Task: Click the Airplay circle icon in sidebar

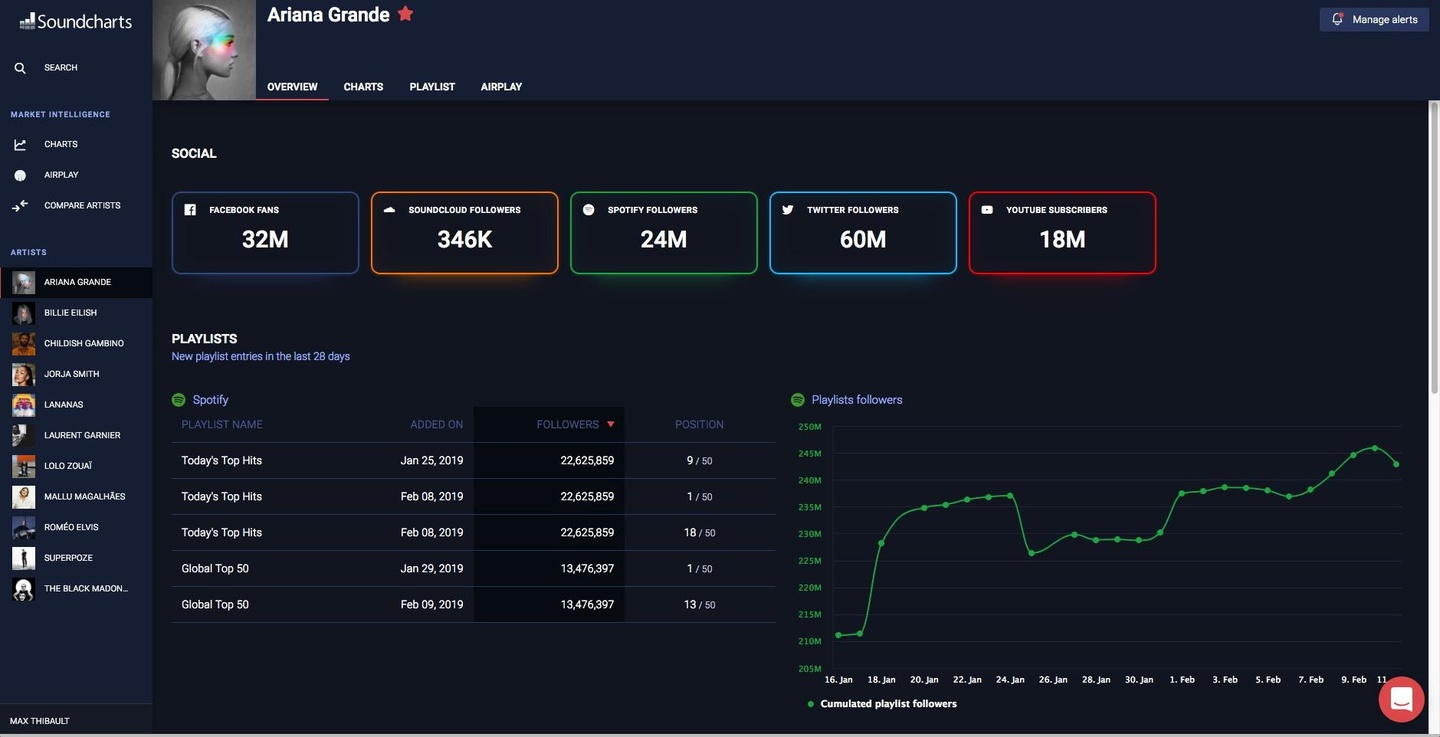Action: point(20,175)
